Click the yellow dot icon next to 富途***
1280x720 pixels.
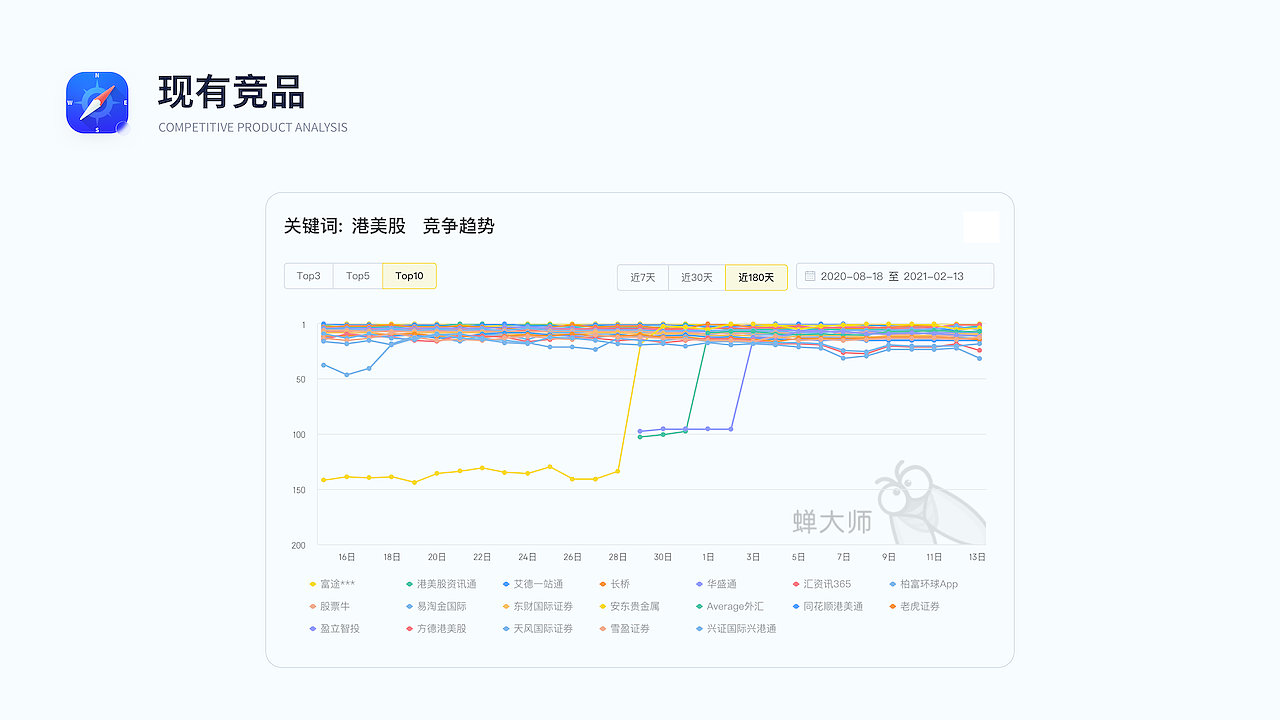pos(312,583)
